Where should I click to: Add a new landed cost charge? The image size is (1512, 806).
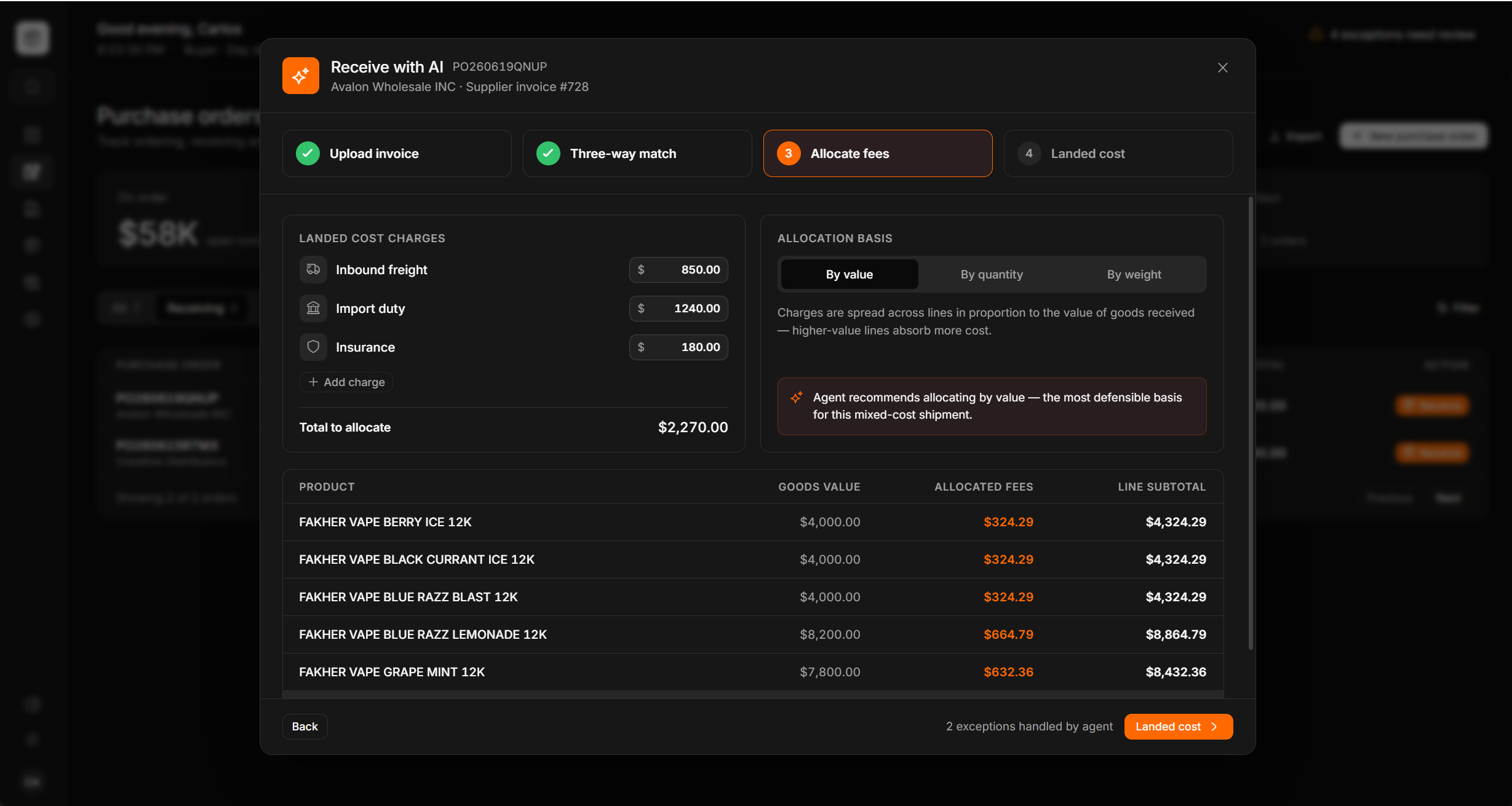(346, 382)
